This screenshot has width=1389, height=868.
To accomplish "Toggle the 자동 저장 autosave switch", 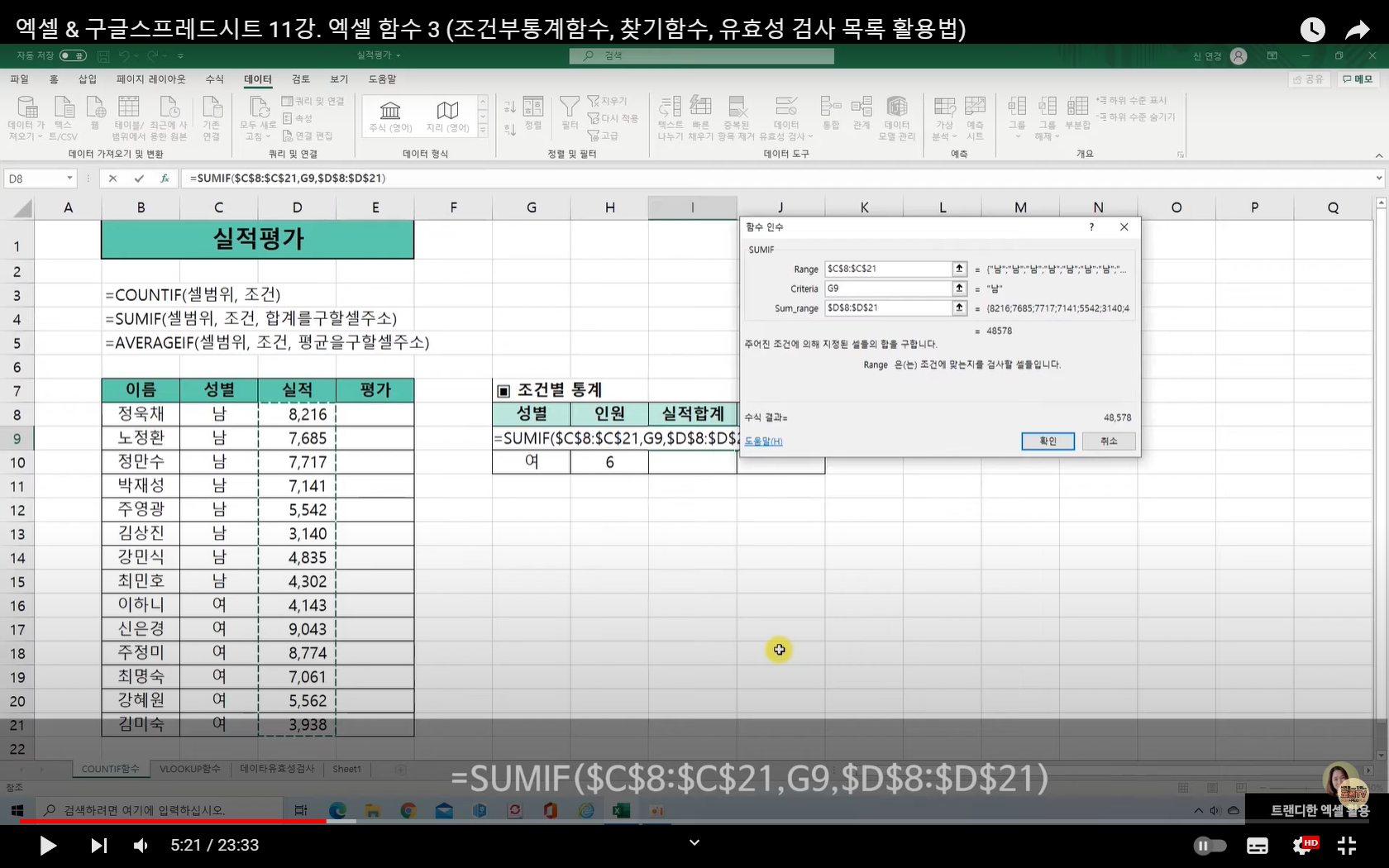I will pos(73,55).
